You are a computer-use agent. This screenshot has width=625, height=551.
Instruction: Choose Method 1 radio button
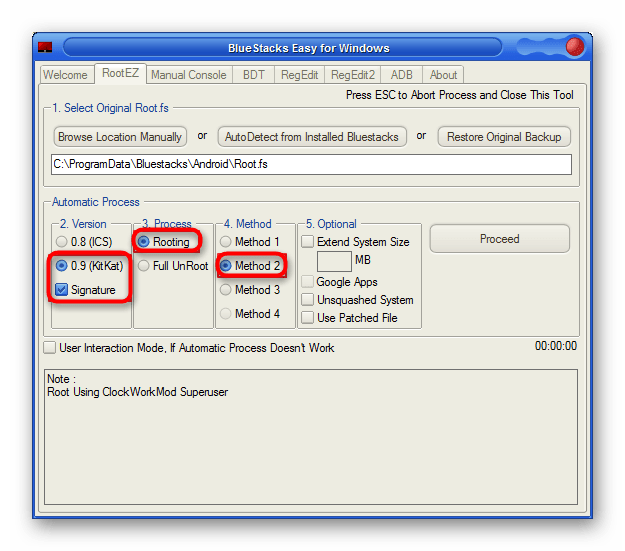click(x=250, y=242)
